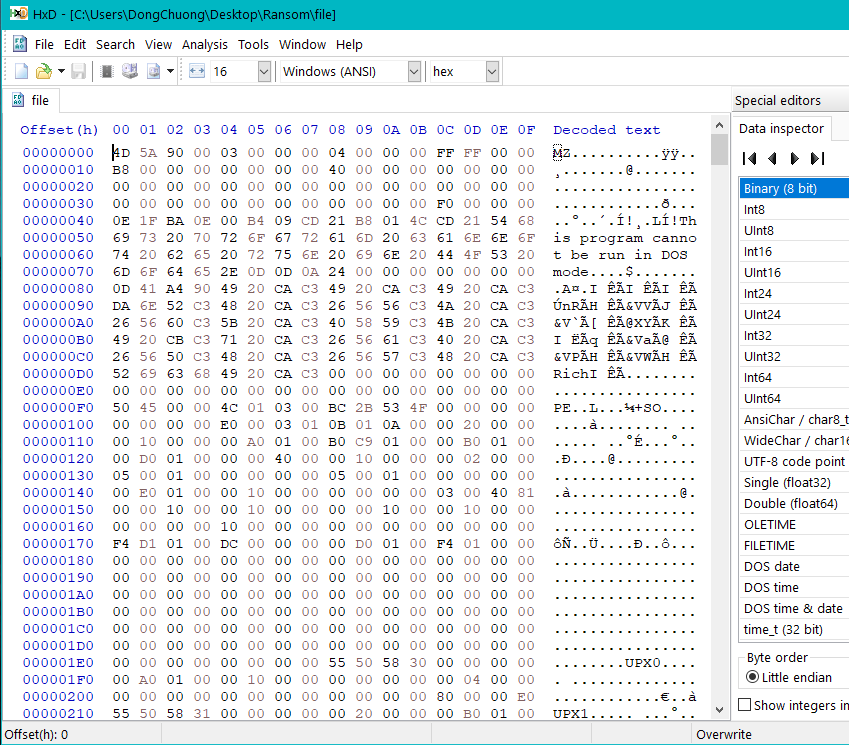Click the HxD document icon in menu bar
Image resolution: width=849 pixels, height=745 pixels.
pyautogui.click(x=19, y=44)
